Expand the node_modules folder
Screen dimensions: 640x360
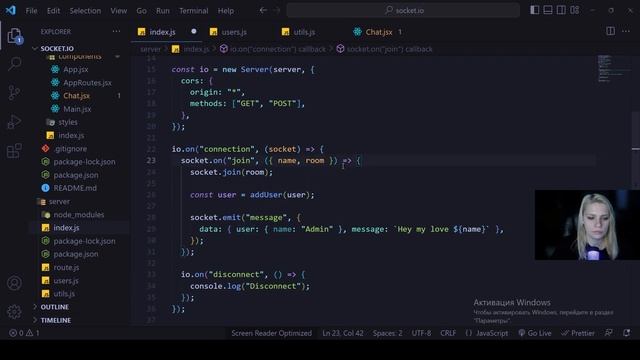79,215
